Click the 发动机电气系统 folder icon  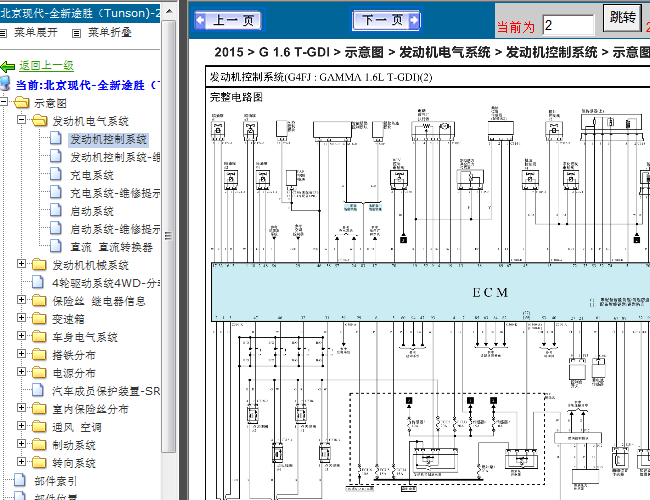pyautogui.click(x=39, y=121)
